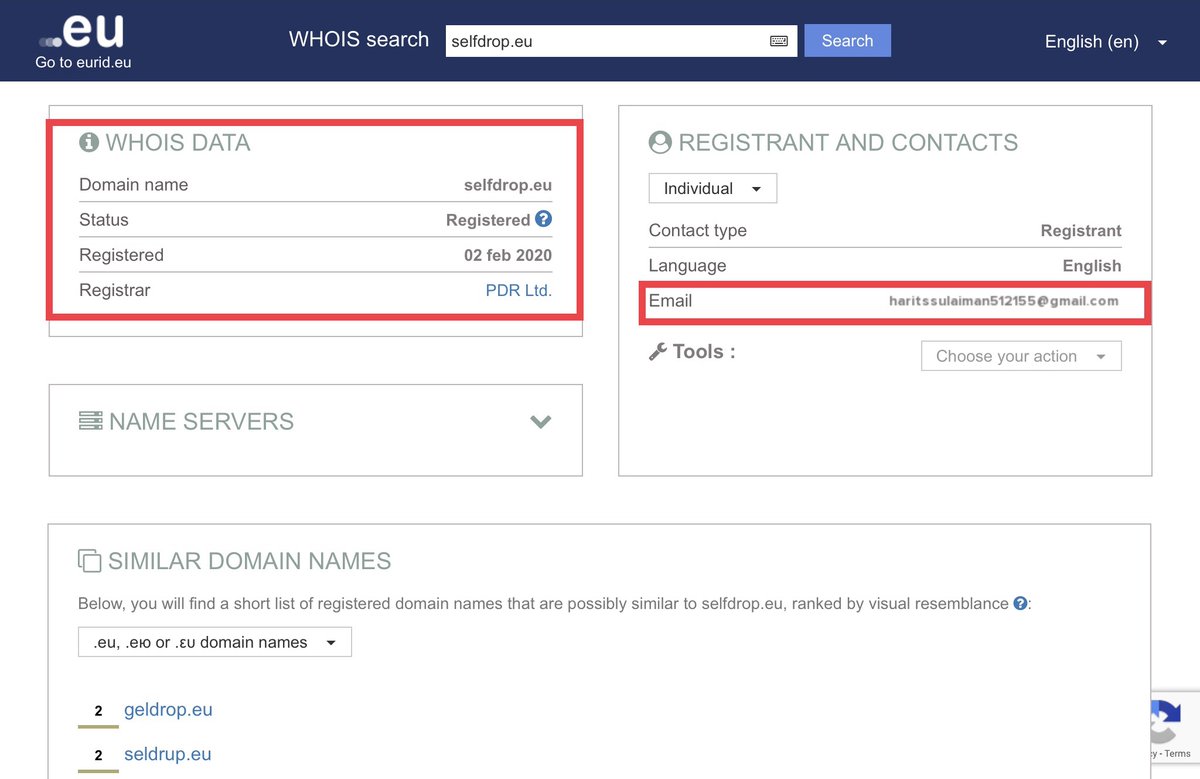Click the Go to eurid.eu link
The image size is (1200, 779).
[84, 62]
